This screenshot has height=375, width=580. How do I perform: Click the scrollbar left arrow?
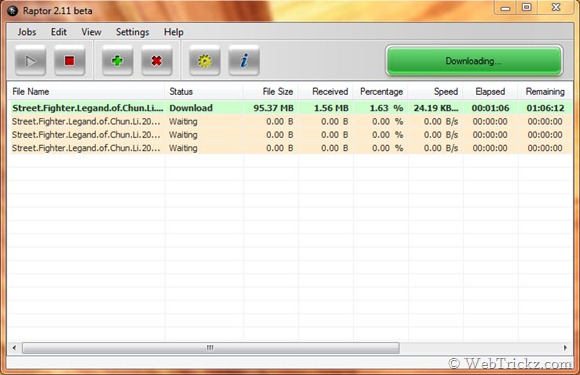point(14,348)
